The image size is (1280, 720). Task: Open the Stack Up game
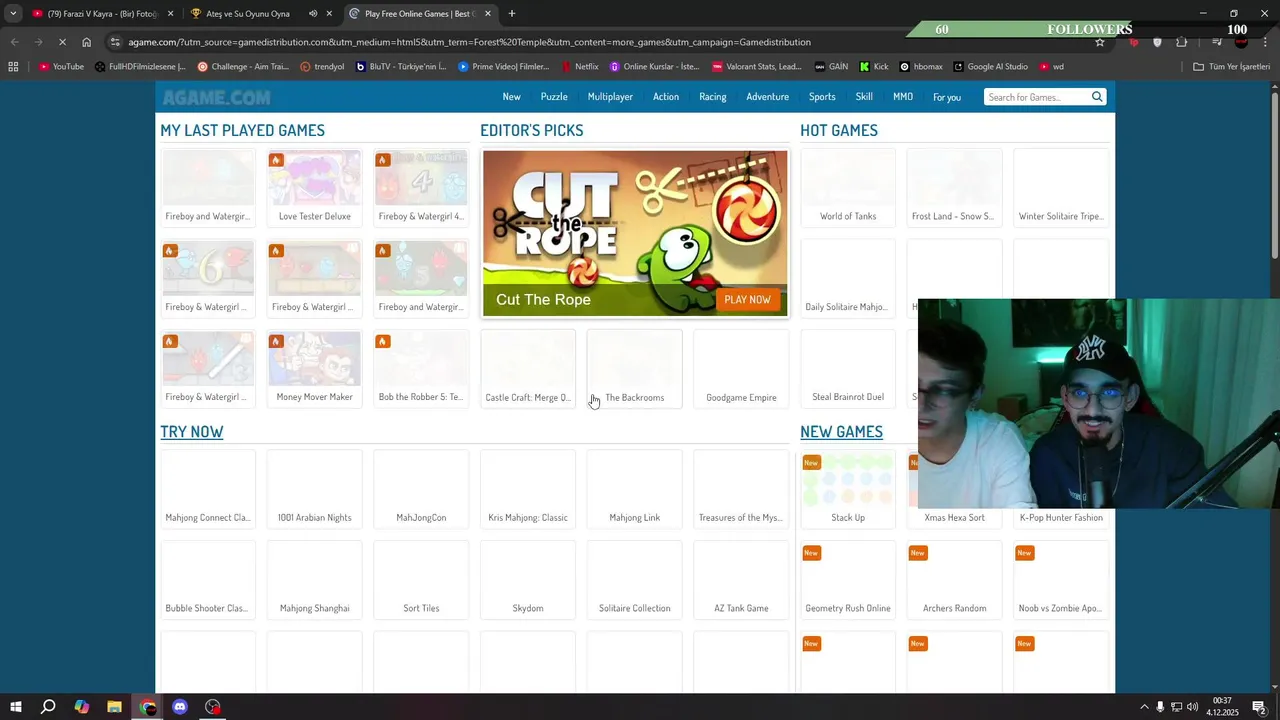point(848,489)
